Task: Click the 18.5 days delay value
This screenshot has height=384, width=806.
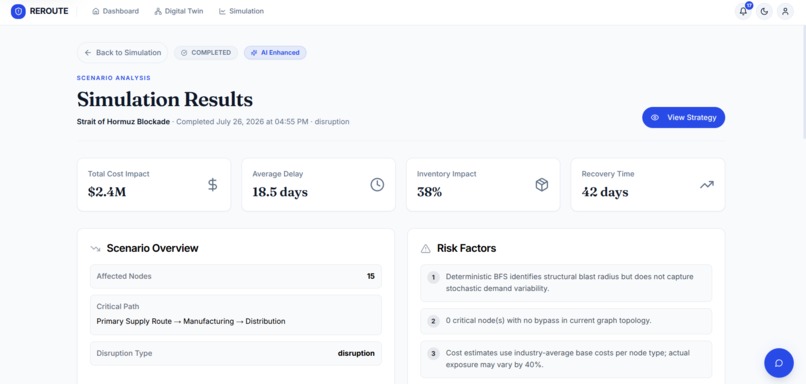Action: click(280, 192)
